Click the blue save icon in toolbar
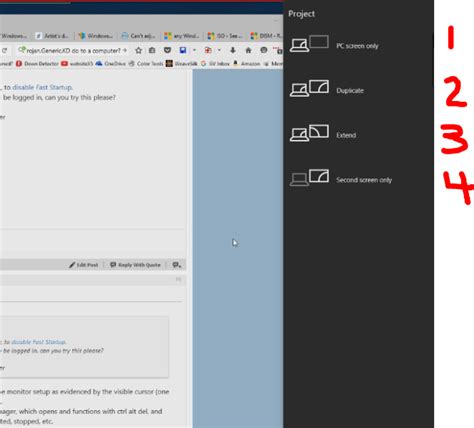 pyautogui.click(x=183, y=50)
